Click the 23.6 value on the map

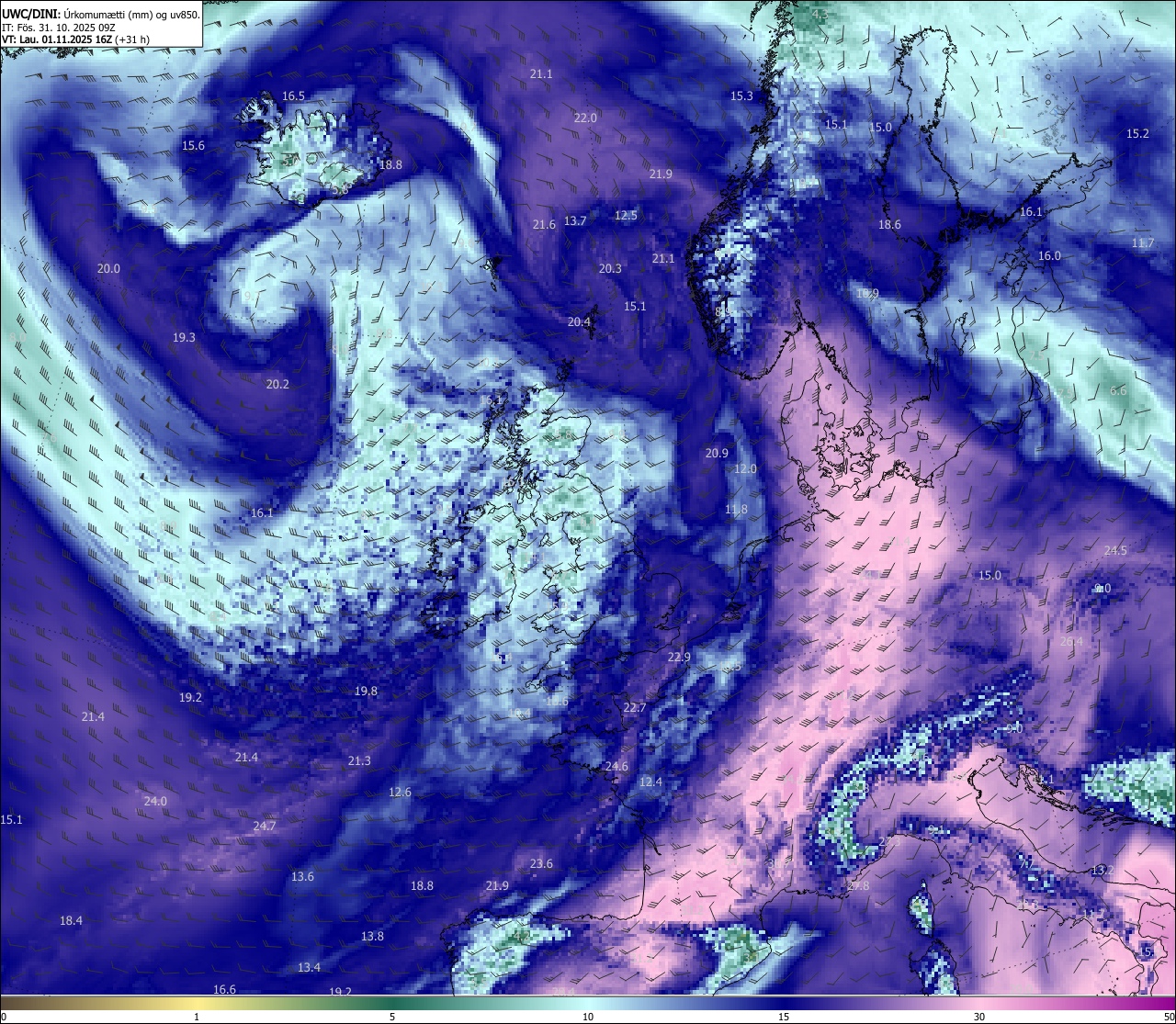tap(542, 864)
